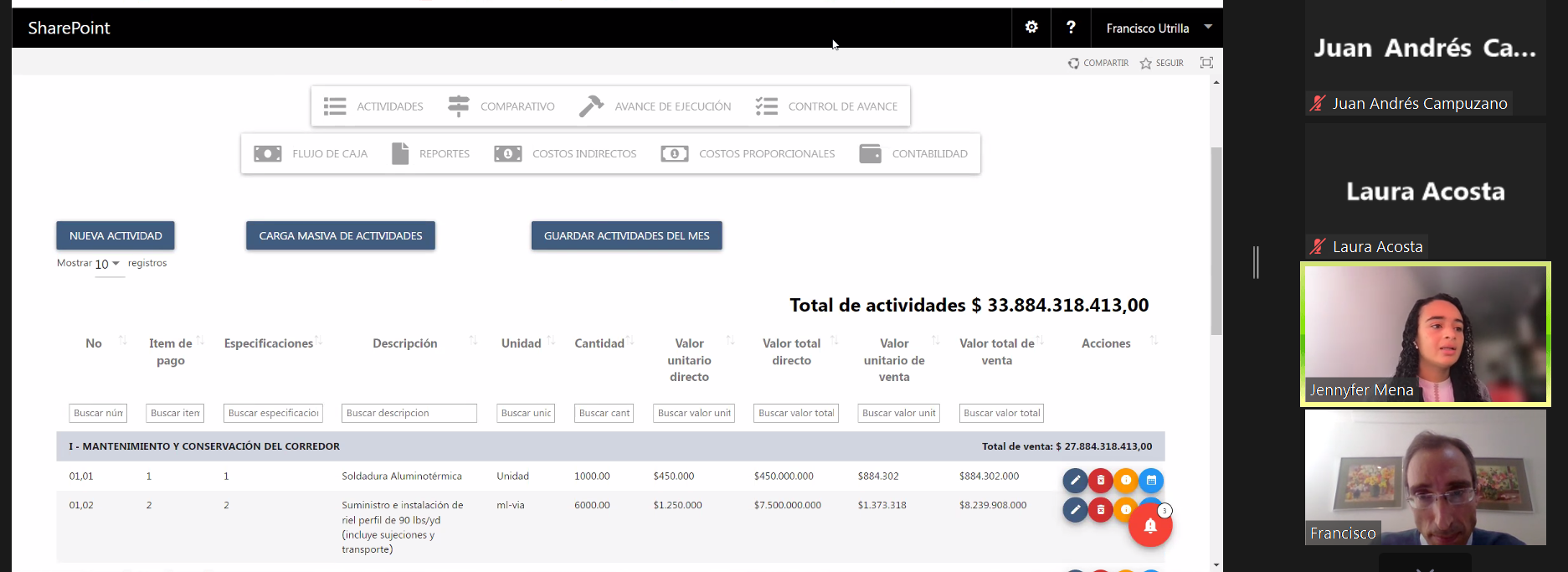Focus the Buscar item search field
Viewport: 1568px width, 572px height.
point(175,413)
